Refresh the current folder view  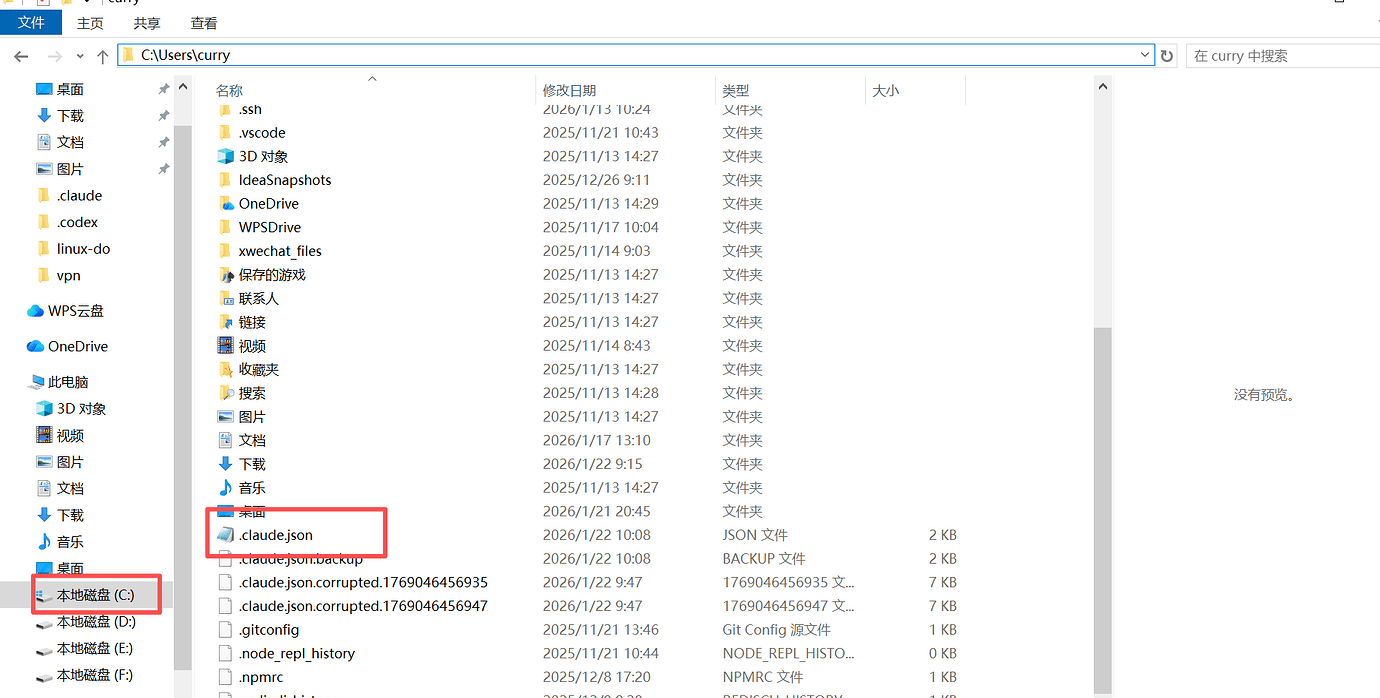pyautogui.click(x=1166, y=56)
